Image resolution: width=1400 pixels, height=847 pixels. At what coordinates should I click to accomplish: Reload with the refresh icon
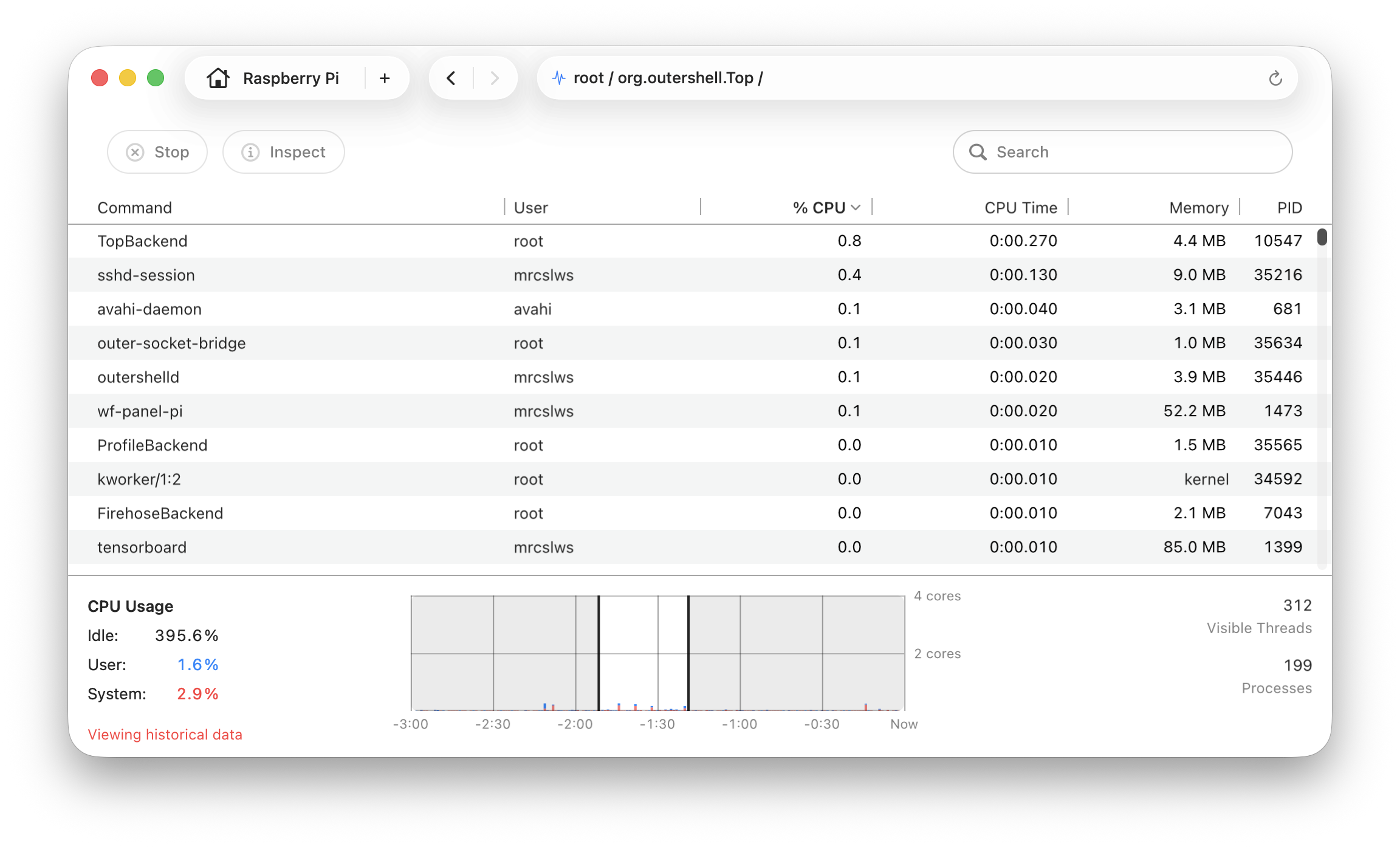tap(1275, 78)
